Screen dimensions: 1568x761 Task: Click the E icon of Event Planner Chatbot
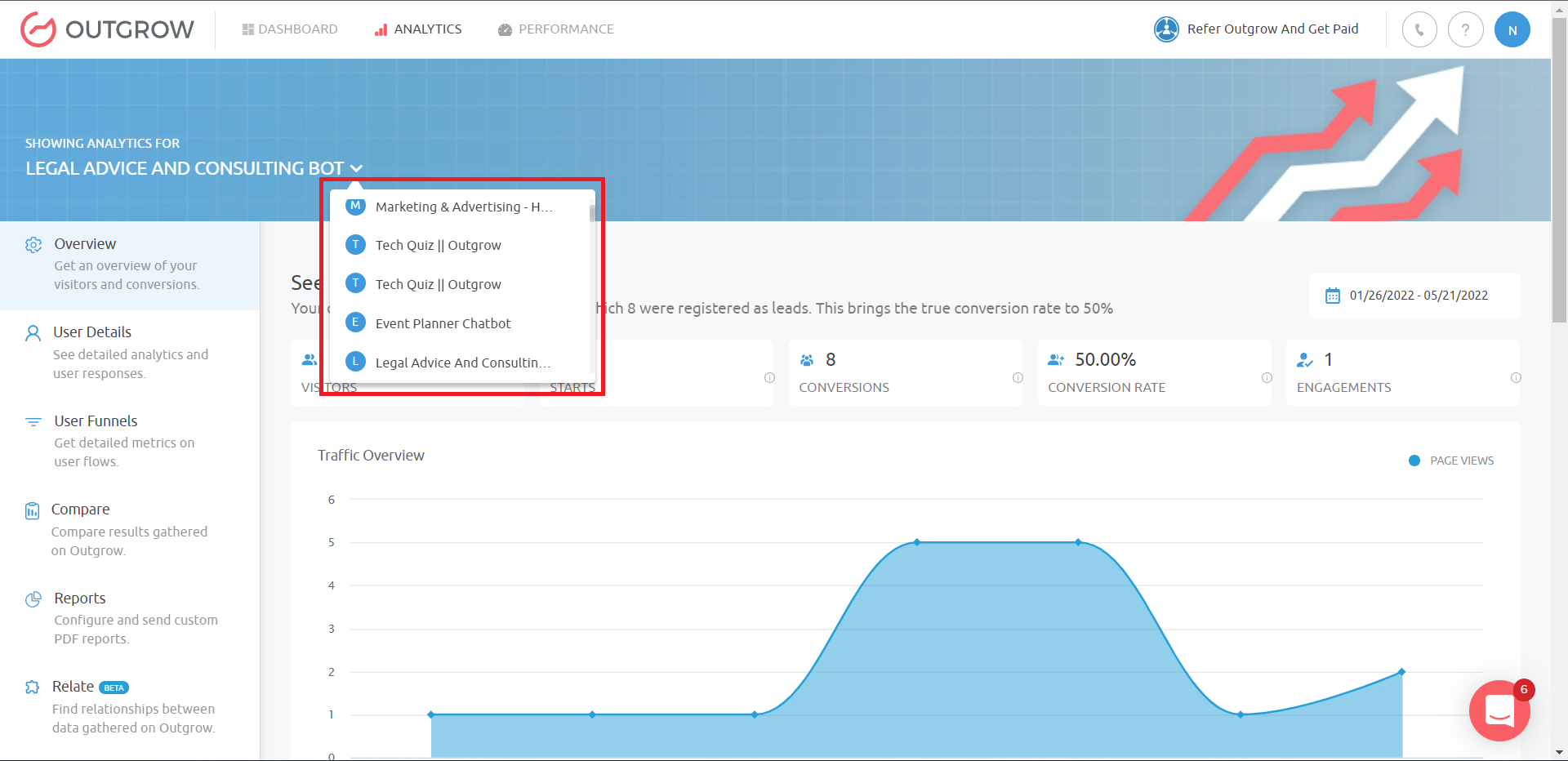355,323
